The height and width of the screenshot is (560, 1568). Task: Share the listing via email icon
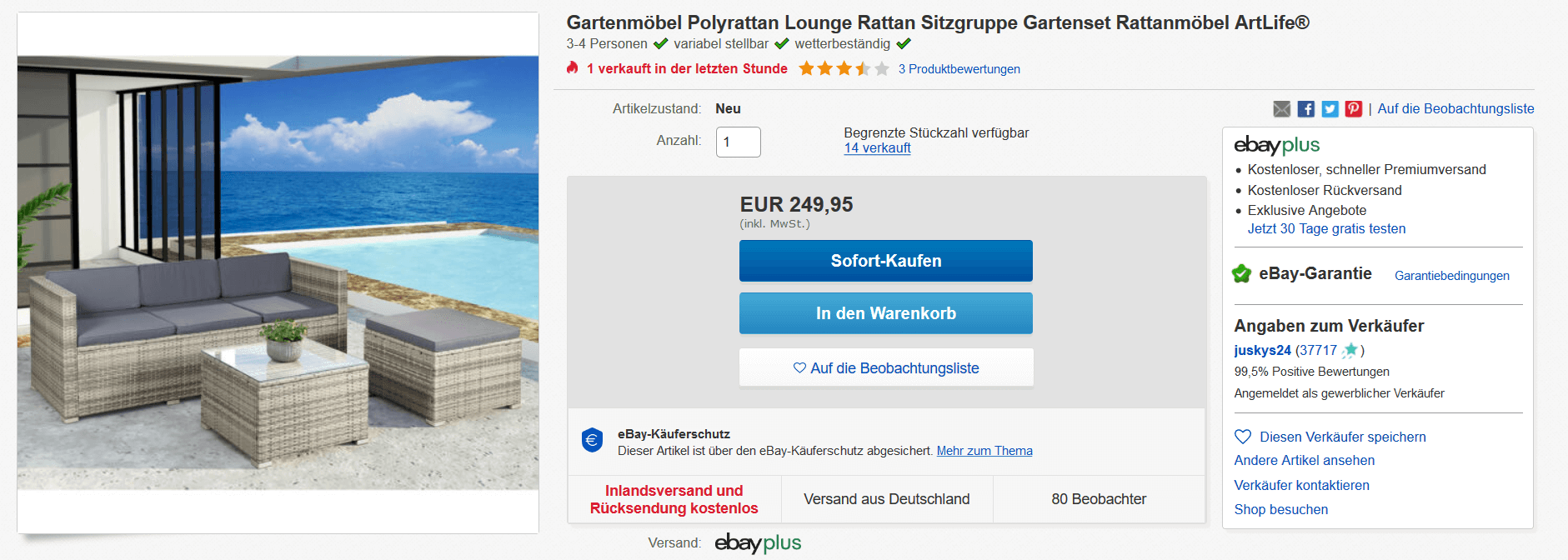(1281, 109)
